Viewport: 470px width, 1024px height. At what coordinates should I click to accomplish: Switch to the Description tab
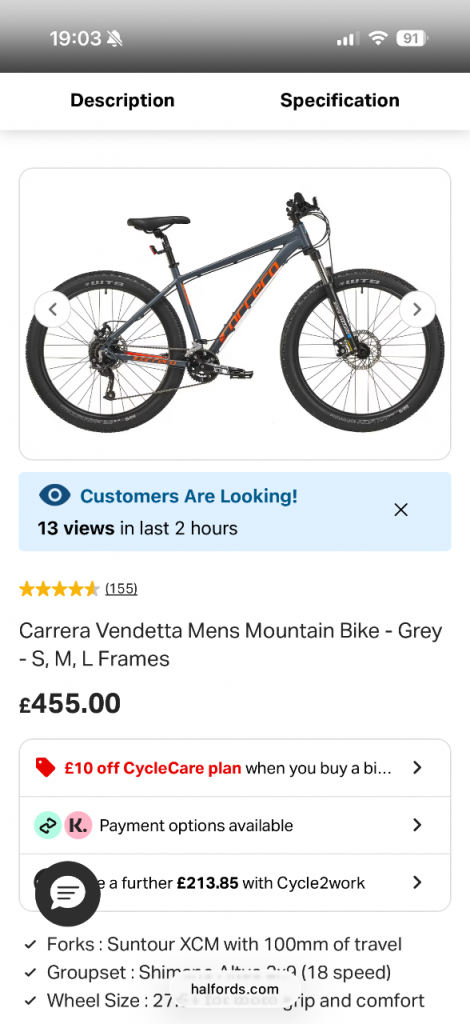(122, 101)
